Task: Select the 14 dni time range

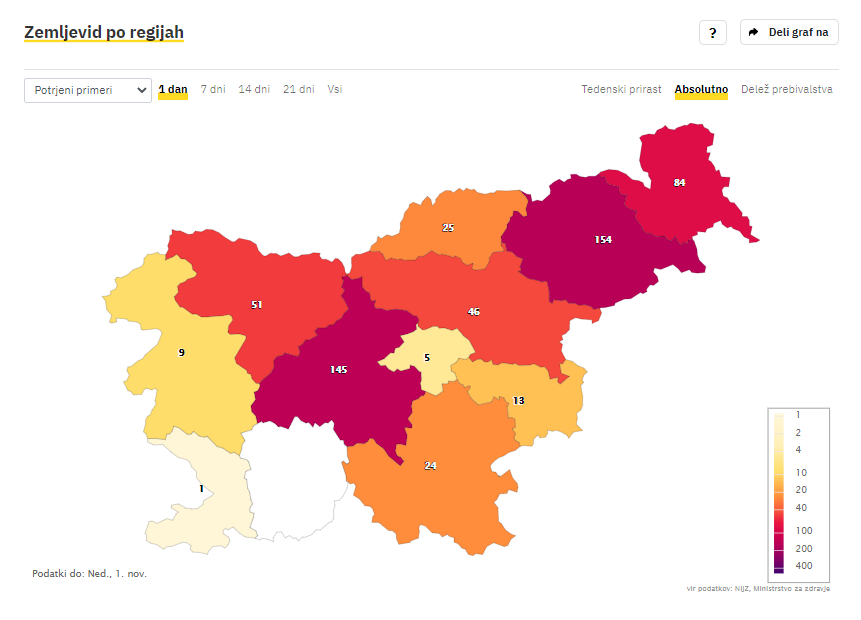Action: coord(254,89)
